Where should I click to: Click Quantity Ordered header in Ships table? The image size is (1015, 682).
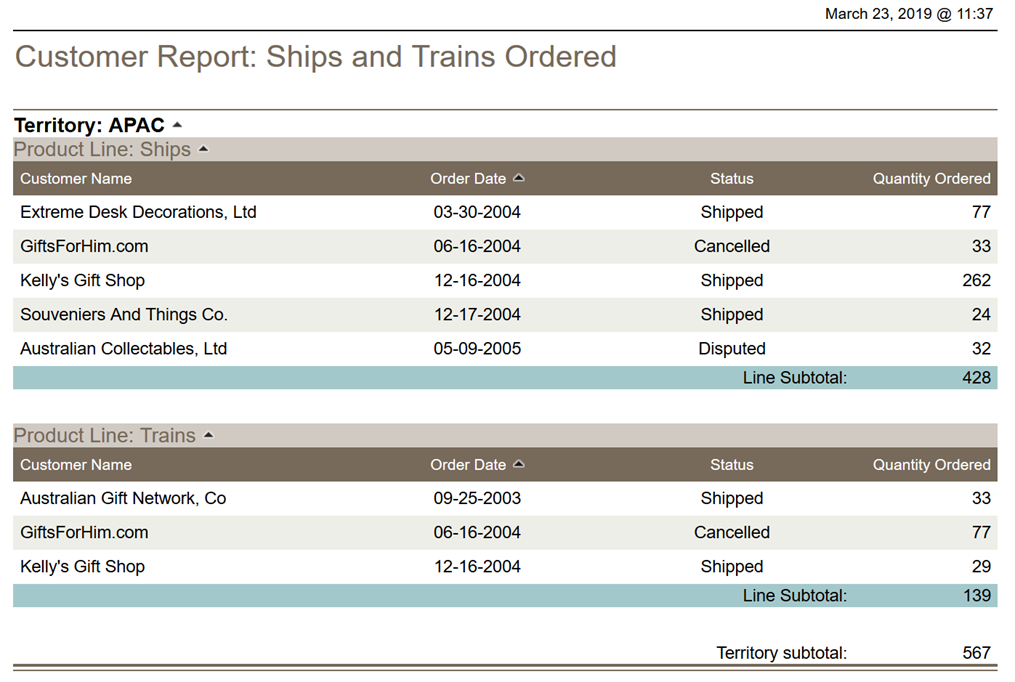[931, 179]
